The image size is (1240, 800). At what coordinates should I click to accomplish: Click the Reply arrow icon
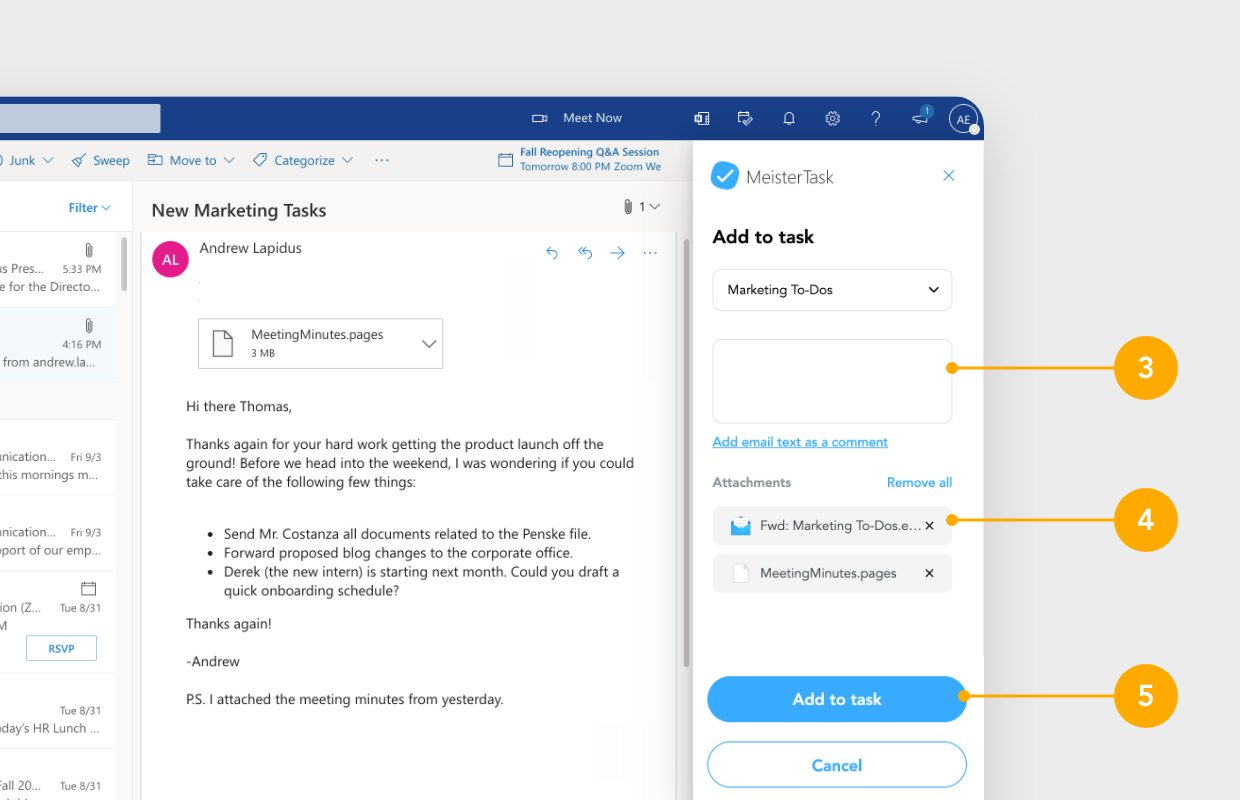pyautogui.click(x=552, y=253)
